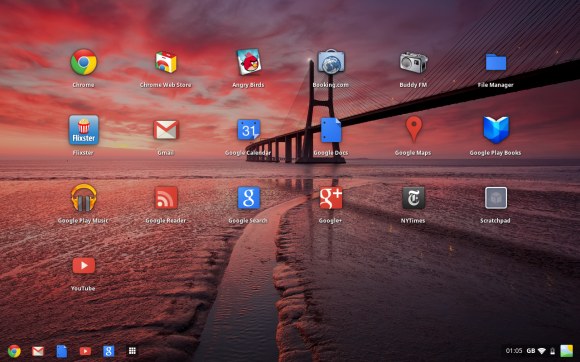
Task: Launch the NYTimes app
Action: tap(414, 198)
